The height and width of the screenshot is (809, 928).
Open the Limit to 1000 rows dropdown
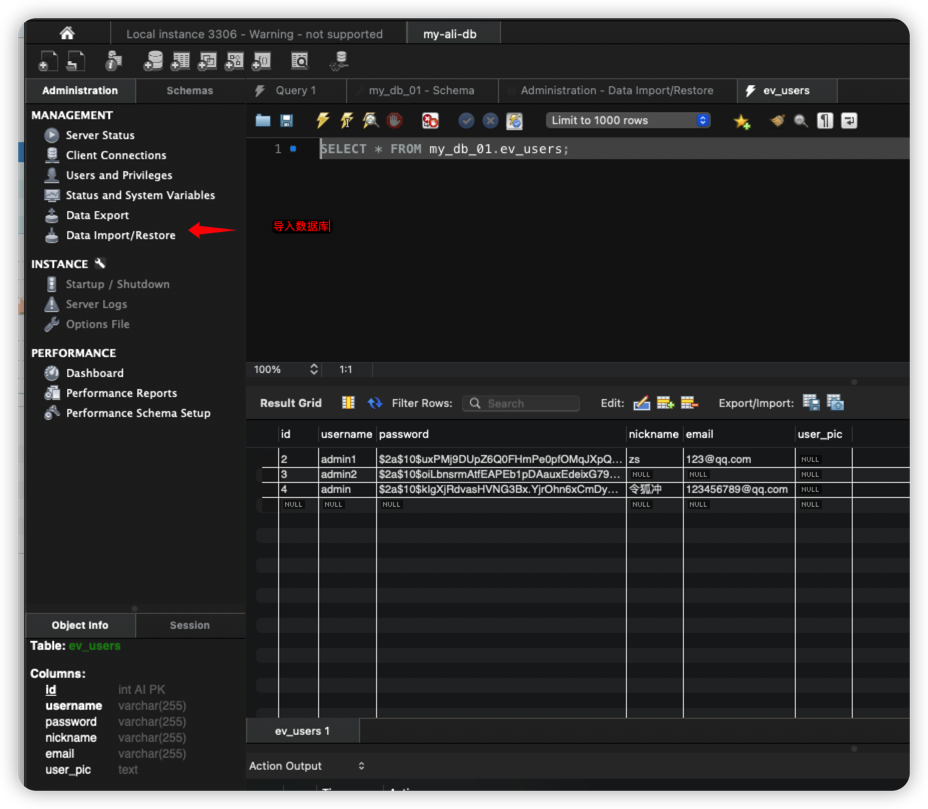tap(628, 120)
